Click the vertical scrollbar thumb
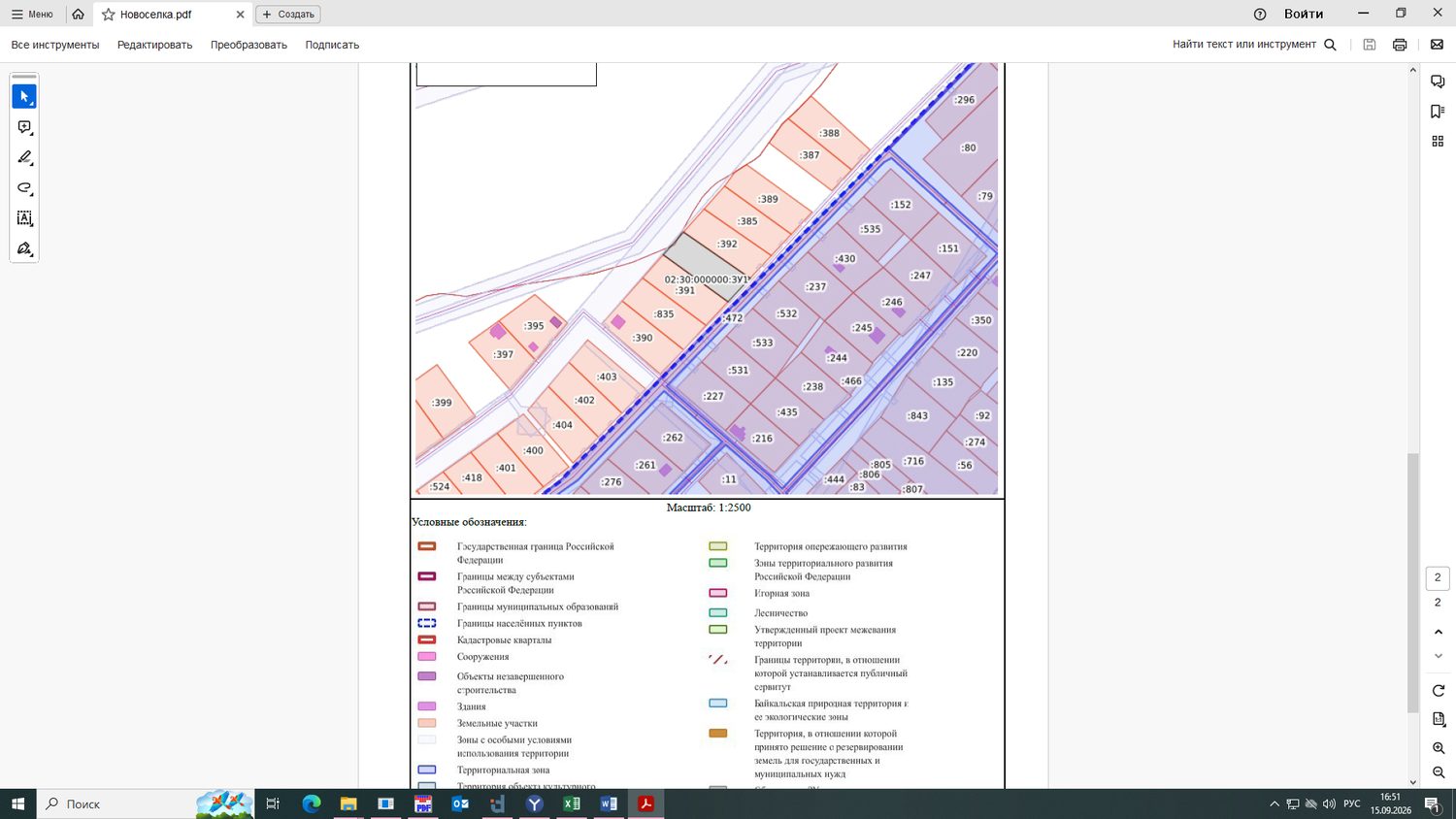Image resolution: width=1456 pixels, height=819 pixels. click(x=1413, y=582)
